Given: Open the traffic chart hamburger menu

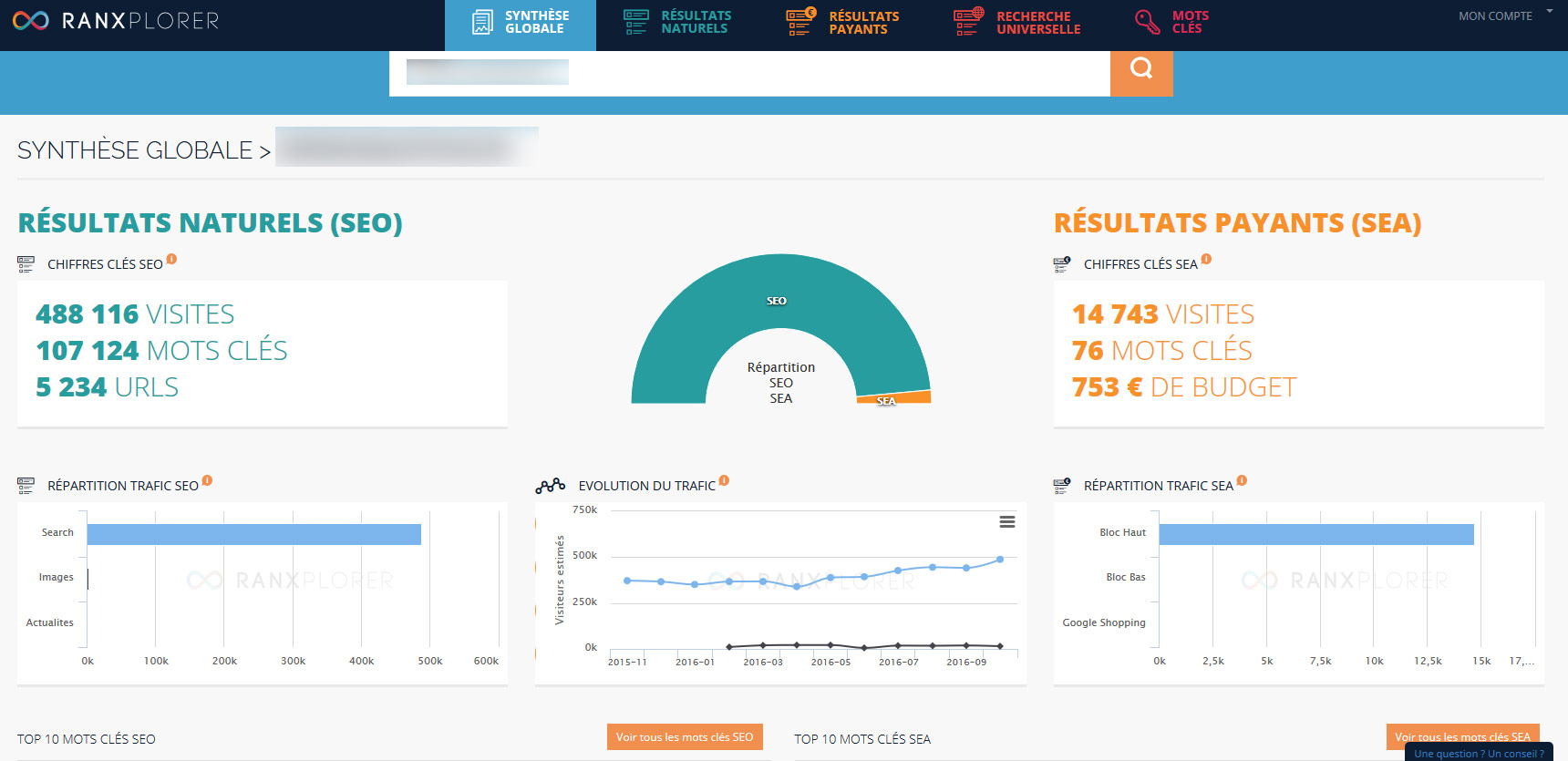Looking at the screenshot, I should [x=1007, y=522].
